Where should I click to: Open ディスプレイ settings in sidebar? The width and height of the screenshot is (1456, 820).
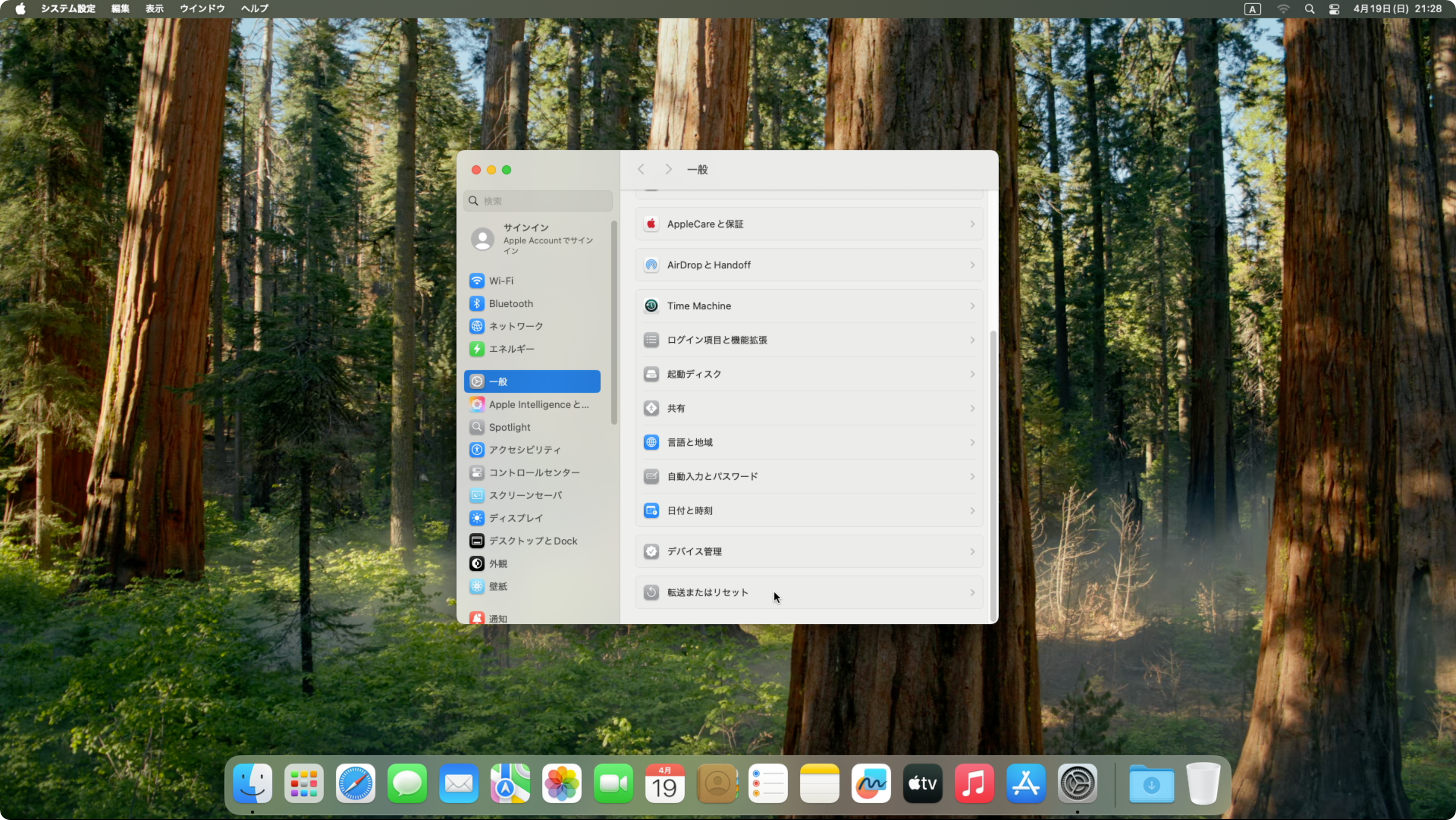[532, 518]
